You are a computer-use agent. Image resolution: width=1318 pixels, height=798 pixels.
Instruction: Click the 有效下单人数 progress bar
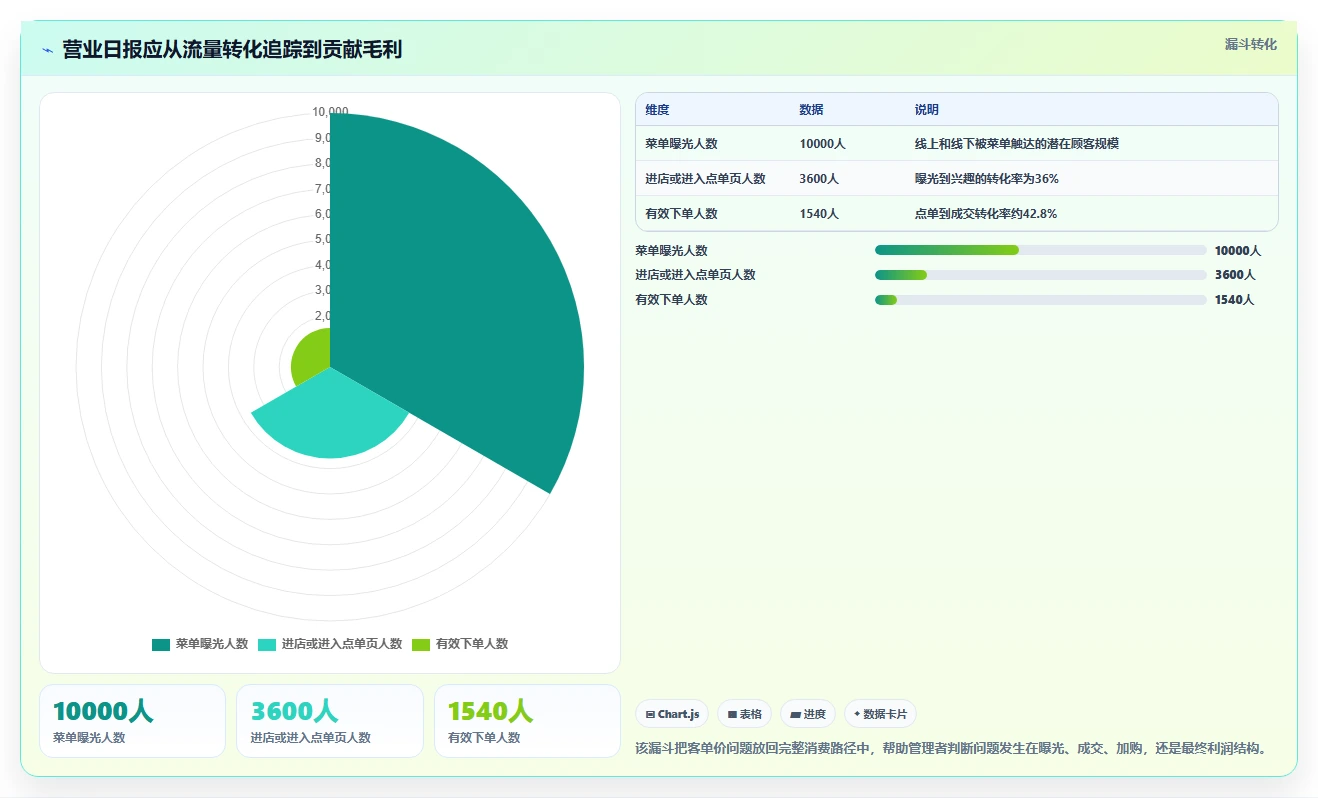1040,300
